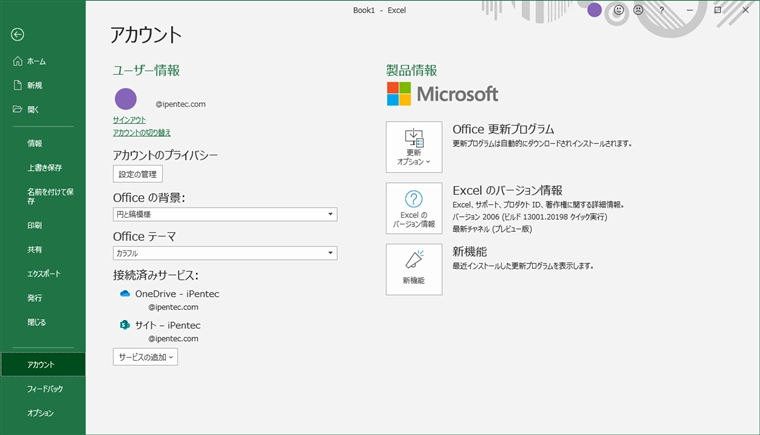Screen dimensions: 760x435
Task: Minimize the Excel window
Action: (690, 10)
